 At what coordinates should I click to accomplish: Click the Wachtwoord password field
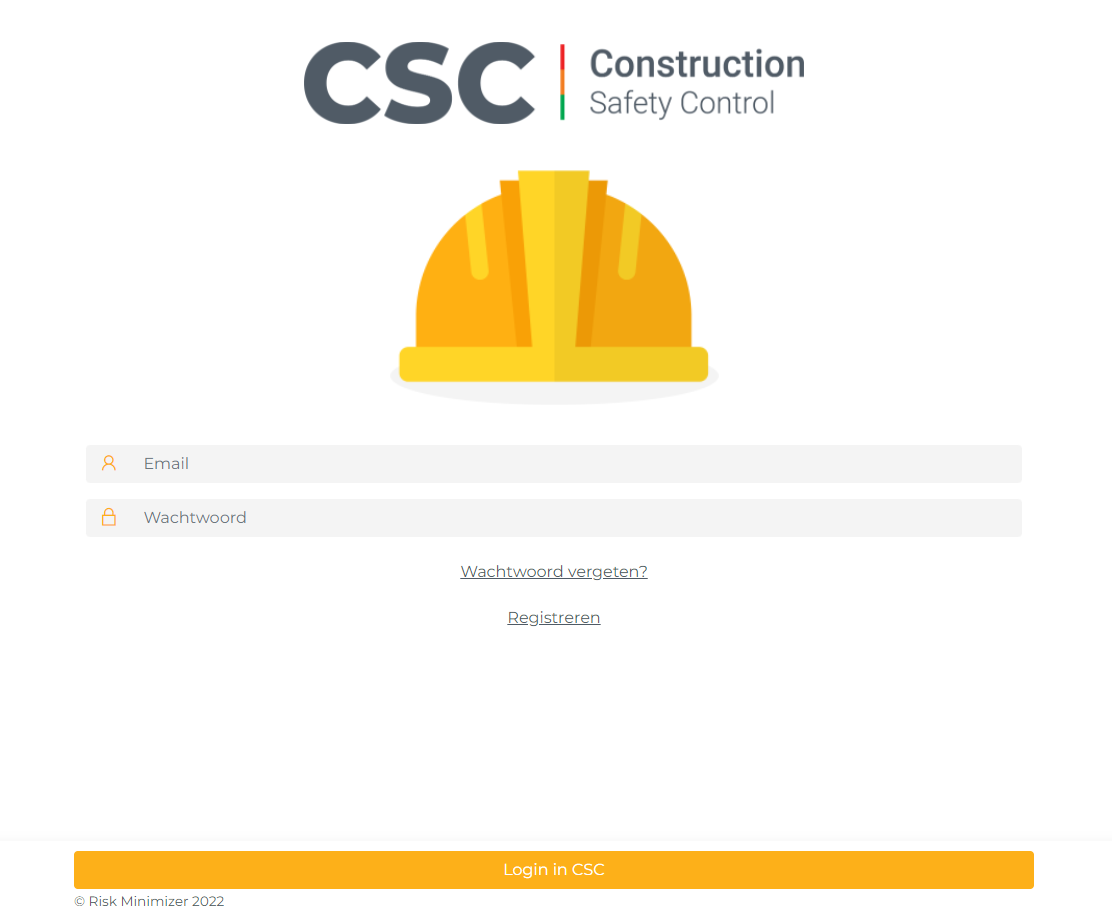[x=553, y=518]
